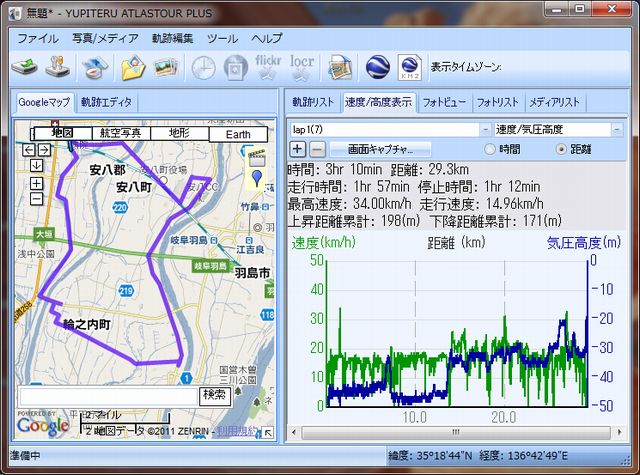Switch to the 速度/高度表示 tab
Viewport: 640px width, 475px height.
tap(378, 102)
